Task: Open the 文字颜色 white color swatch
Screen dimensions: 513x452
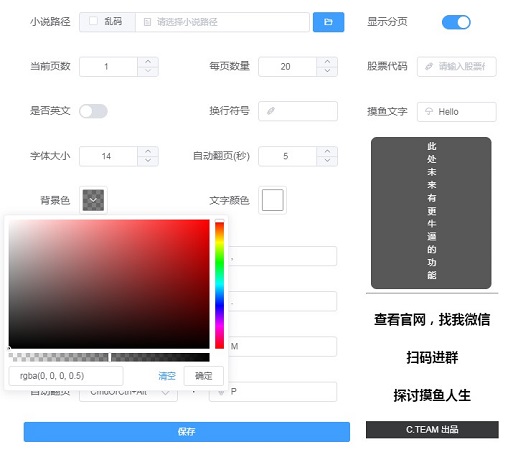Action: click(x=273, y=200)
